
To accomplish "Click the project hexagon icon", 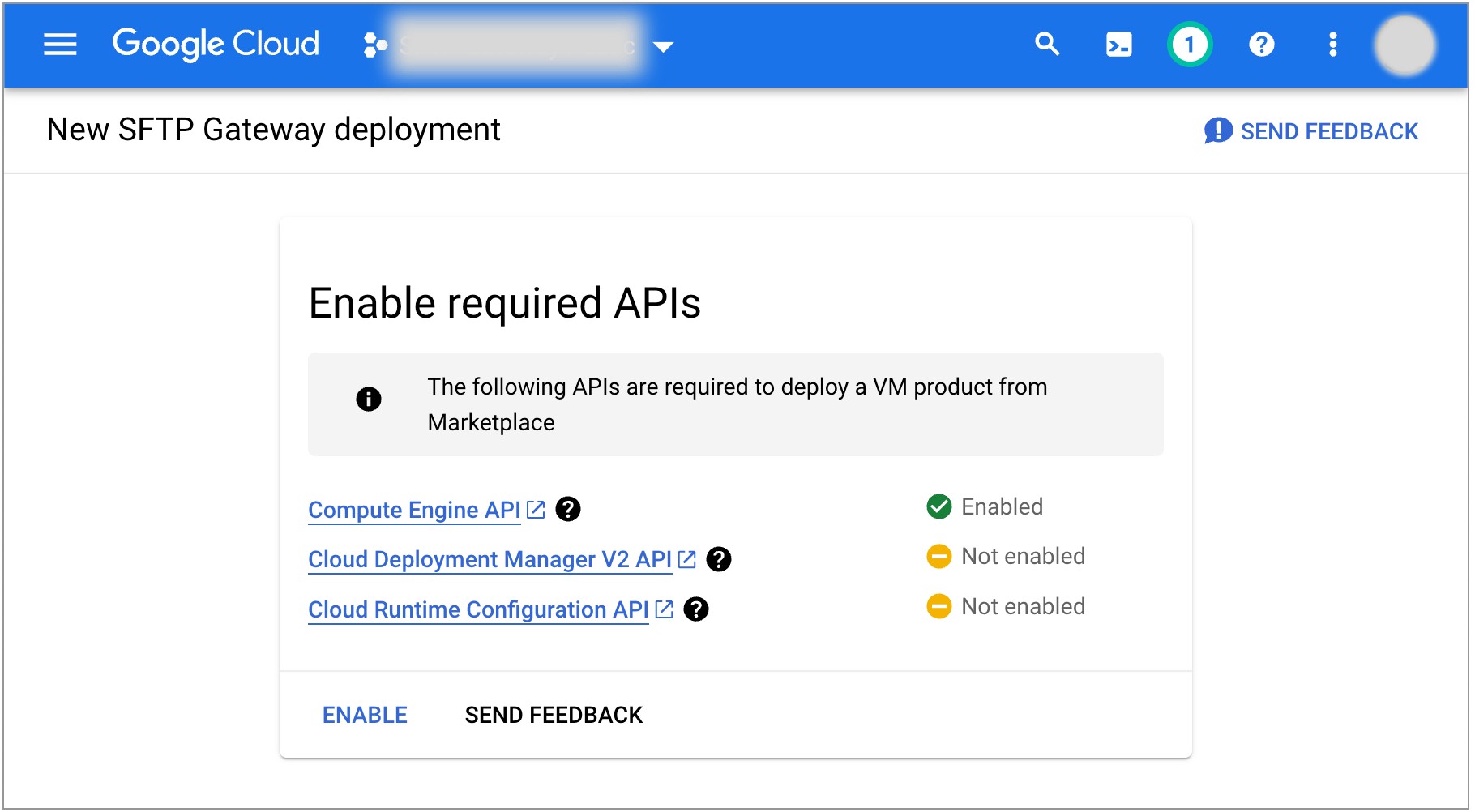I will pos(375,45).
